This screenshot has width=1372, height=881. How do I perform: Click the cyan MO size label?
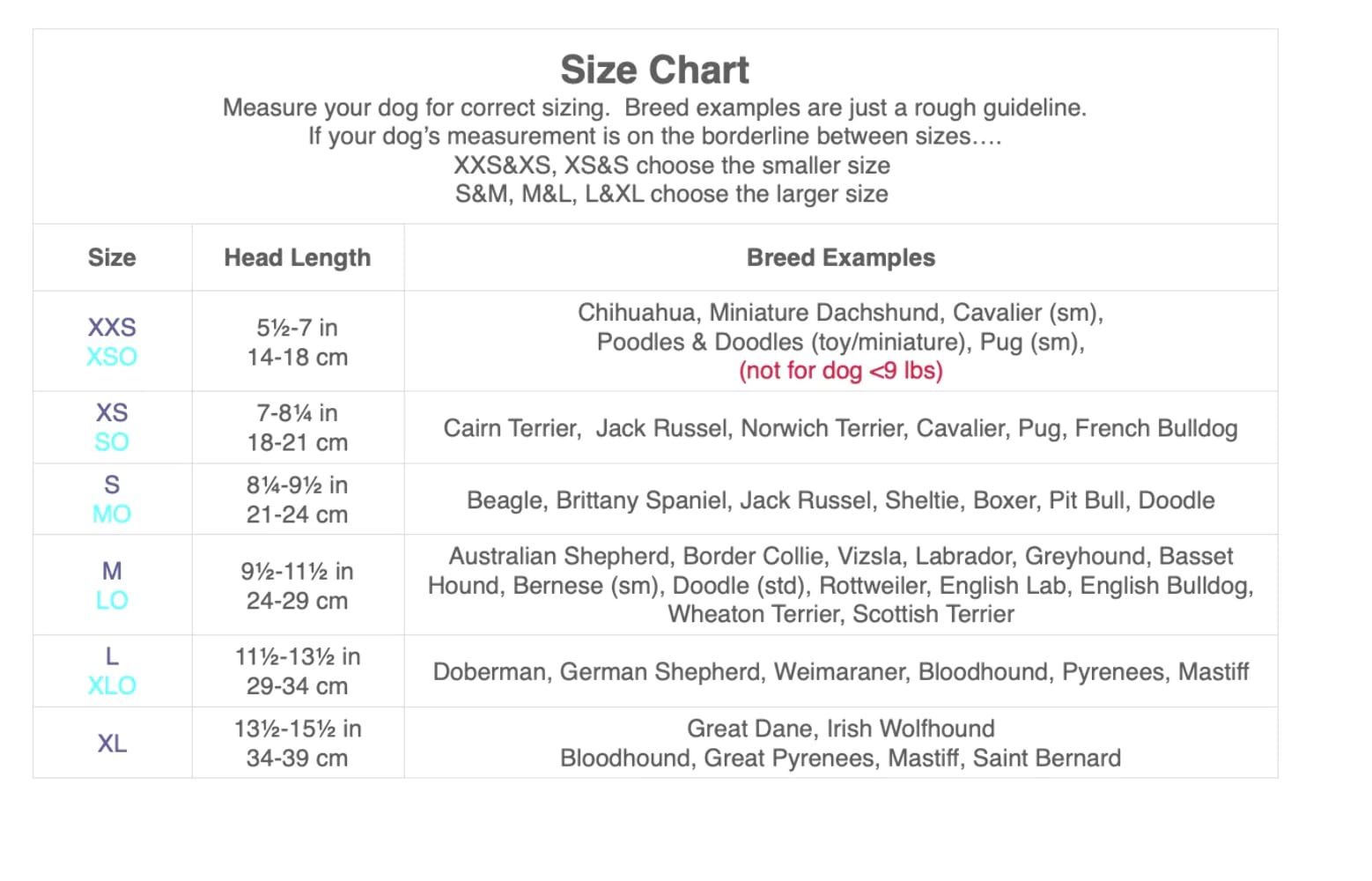[112, 514]
